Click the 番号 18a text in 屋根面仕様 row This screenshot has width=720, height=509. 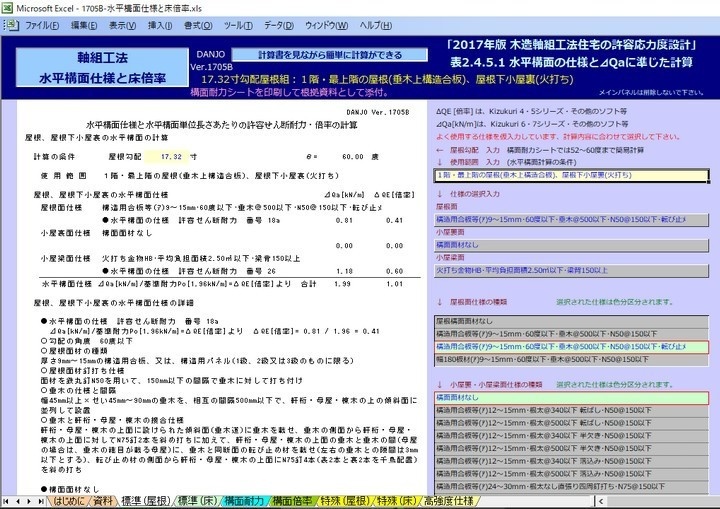point(263,221)
